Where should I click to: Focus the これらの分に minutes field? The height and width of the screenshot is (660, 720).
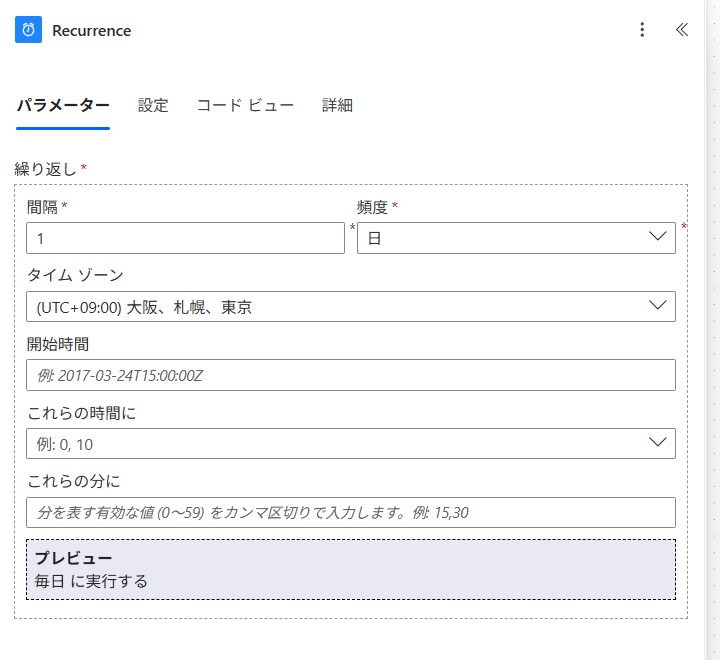(x=350, y=512)
